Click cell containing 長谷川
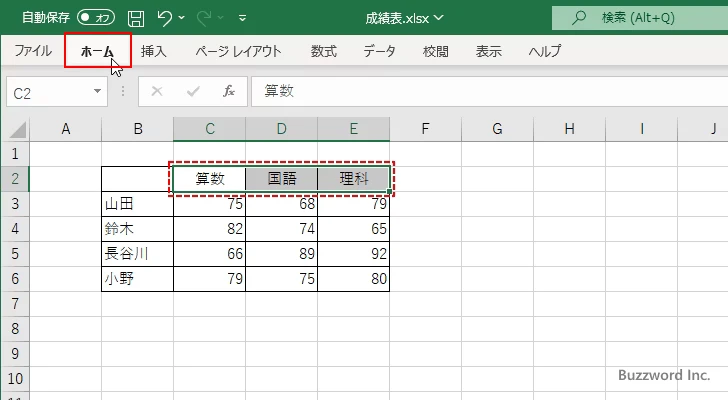 point(137,254)
